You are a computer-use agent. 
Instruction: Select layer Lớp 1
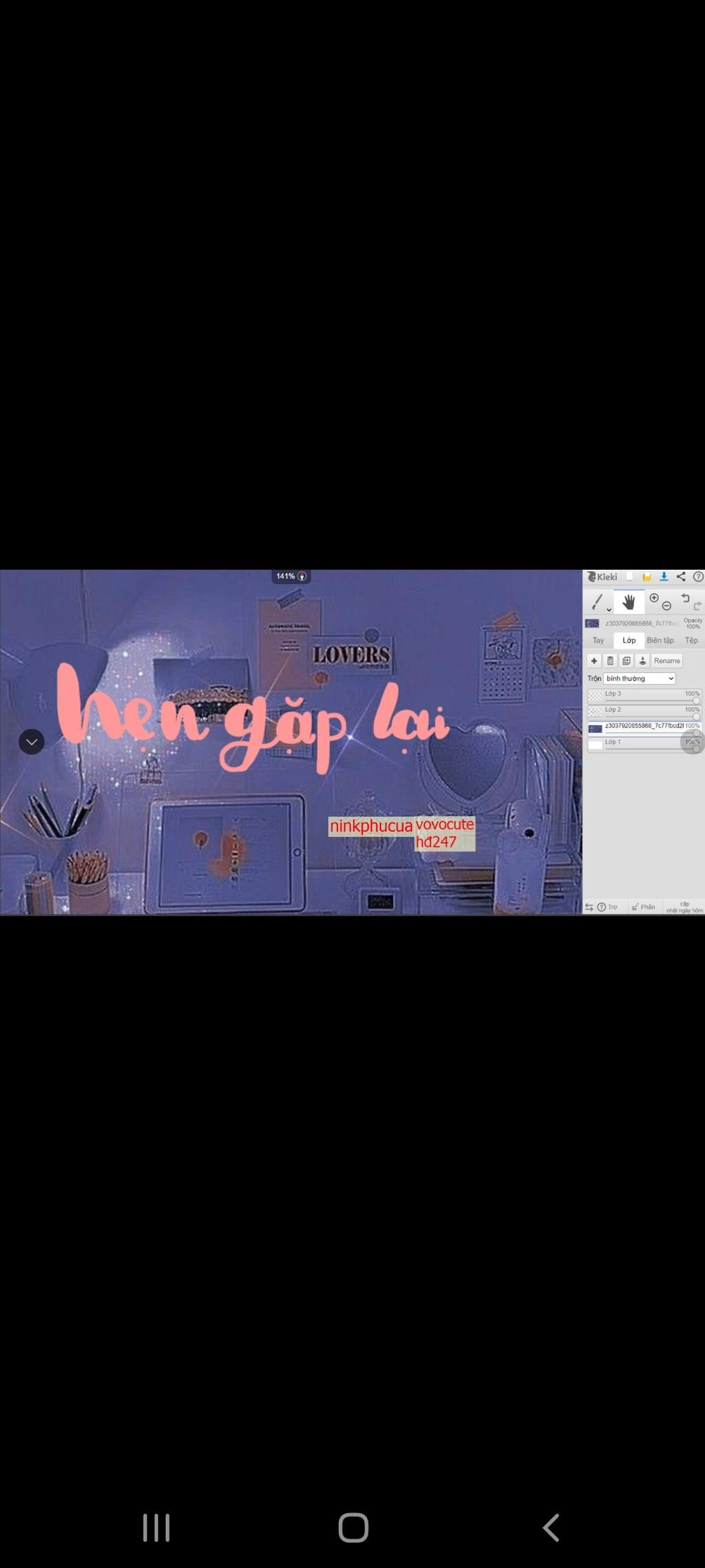click(x=644, y=745)
